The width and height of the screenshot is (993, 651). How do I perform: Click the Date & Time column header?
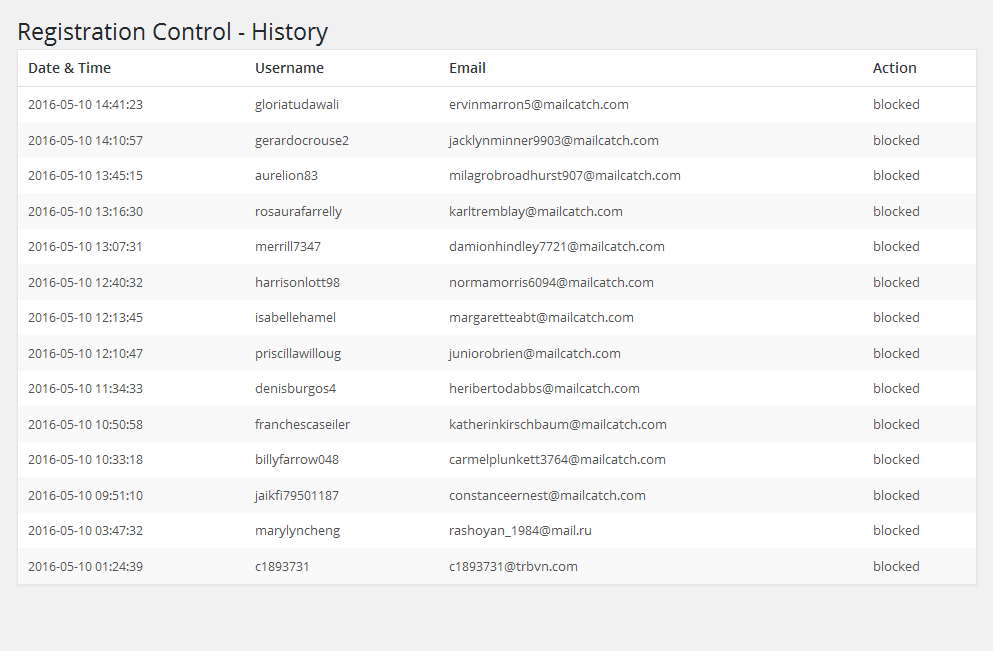[70, 68]
